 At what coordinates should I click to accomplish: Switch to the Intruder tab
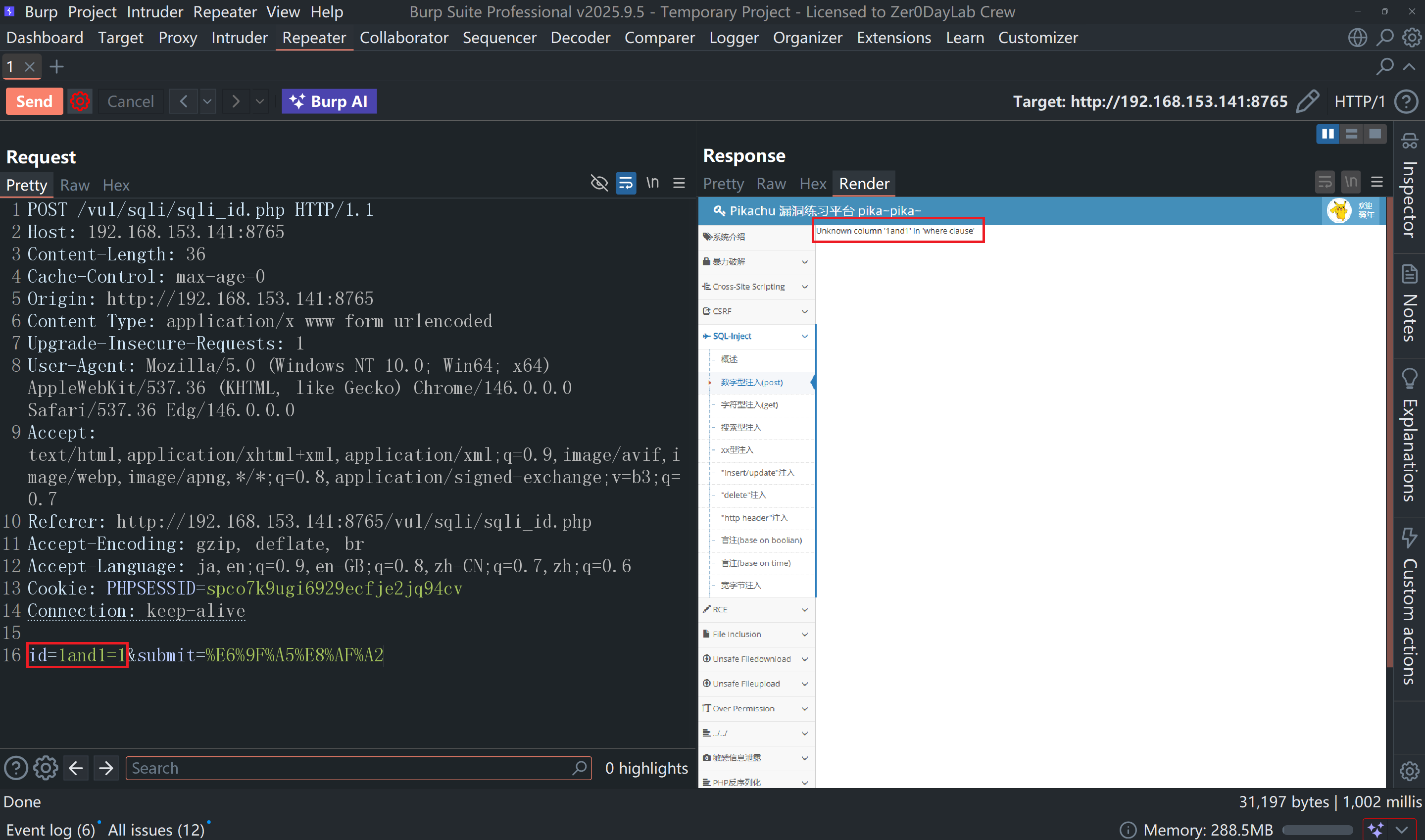240,38
